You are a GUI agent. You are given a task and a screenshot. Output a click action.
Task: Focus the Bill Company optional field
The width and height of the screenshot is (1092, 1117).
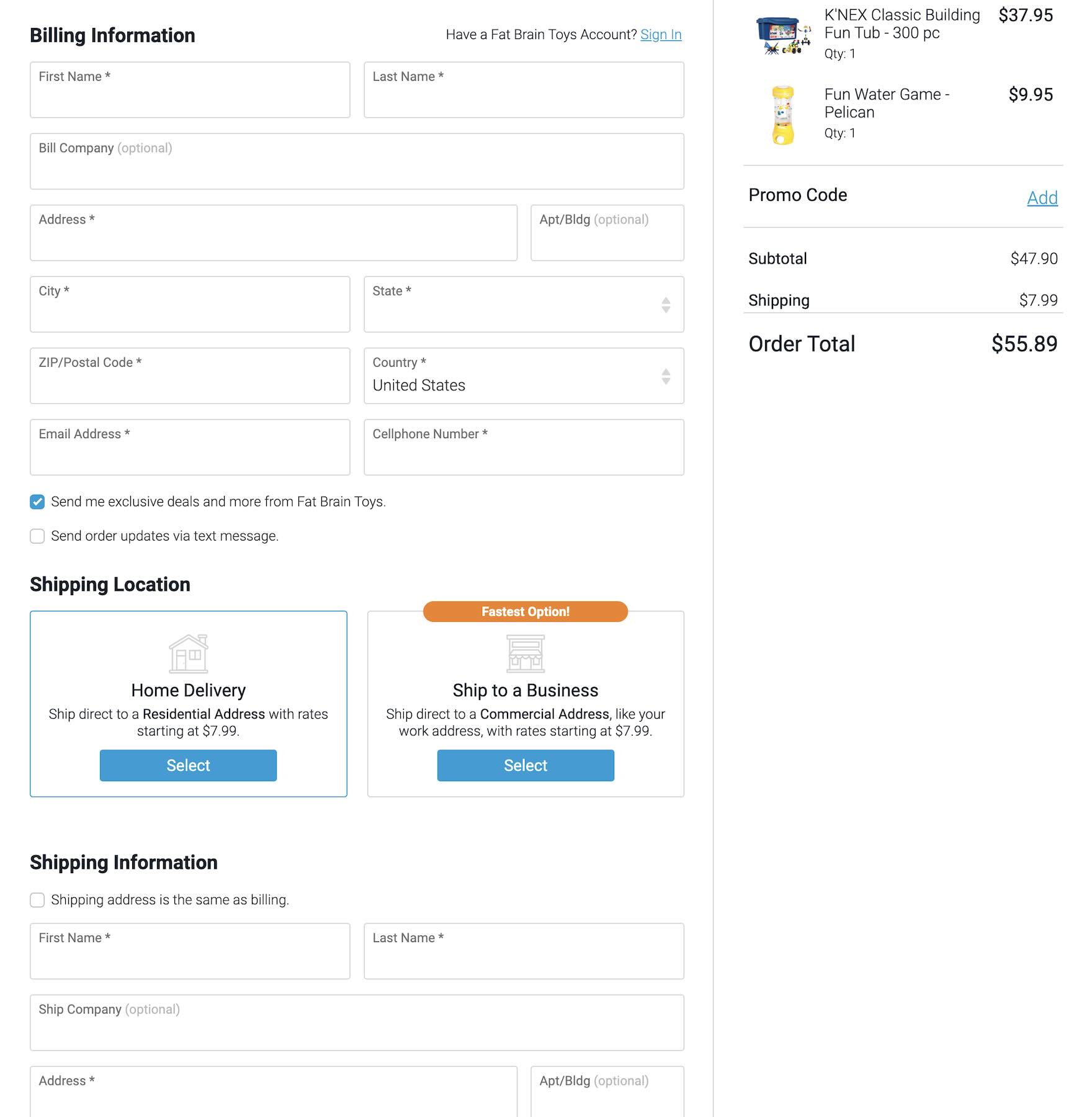coord(357,161)
